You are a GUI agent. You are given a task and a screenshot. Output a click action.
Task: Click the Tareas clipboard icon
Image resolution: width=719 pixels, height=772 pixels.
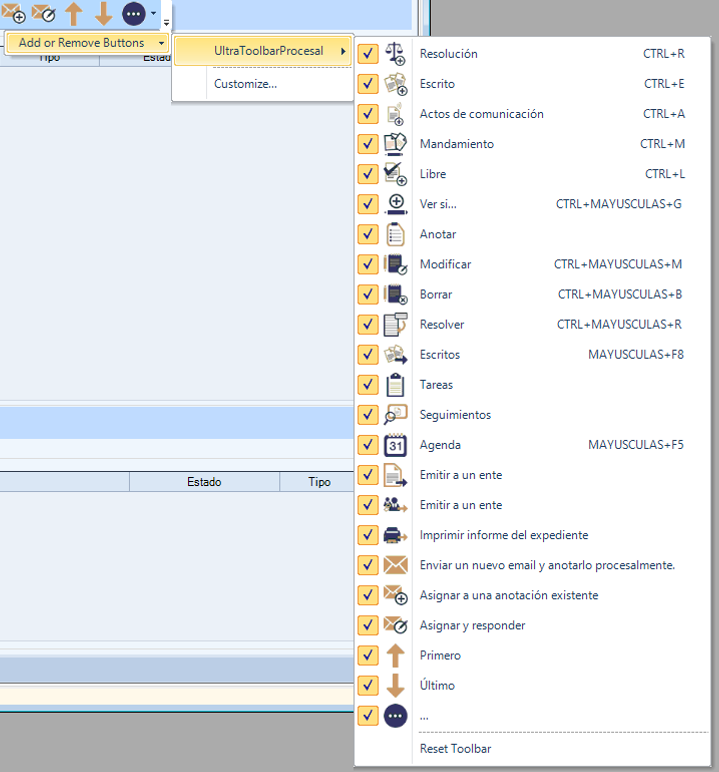[395, 385]
